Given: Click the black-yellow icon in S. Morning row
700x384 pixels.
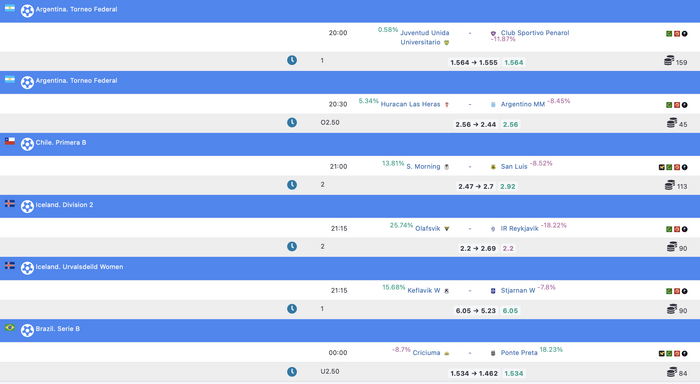Looking at the screenshot, I should 662,167.
